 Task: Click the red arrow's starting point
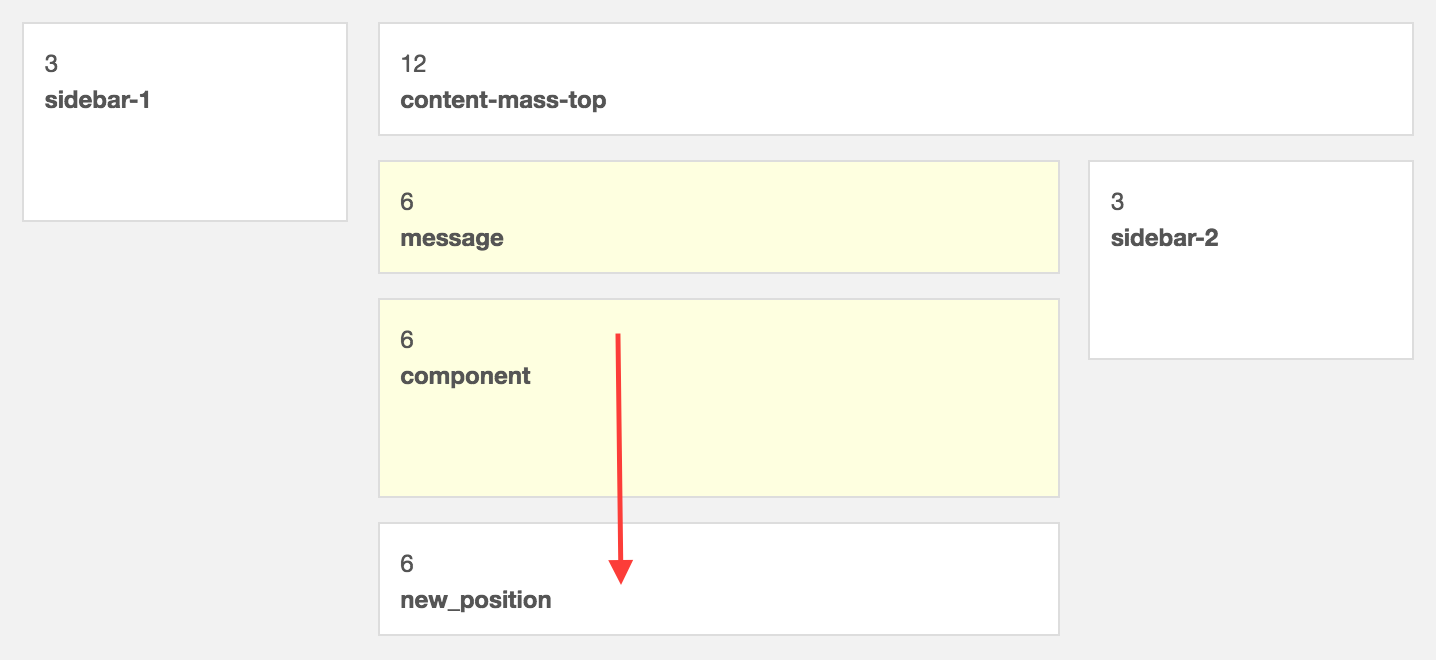(x=618, y=335)
